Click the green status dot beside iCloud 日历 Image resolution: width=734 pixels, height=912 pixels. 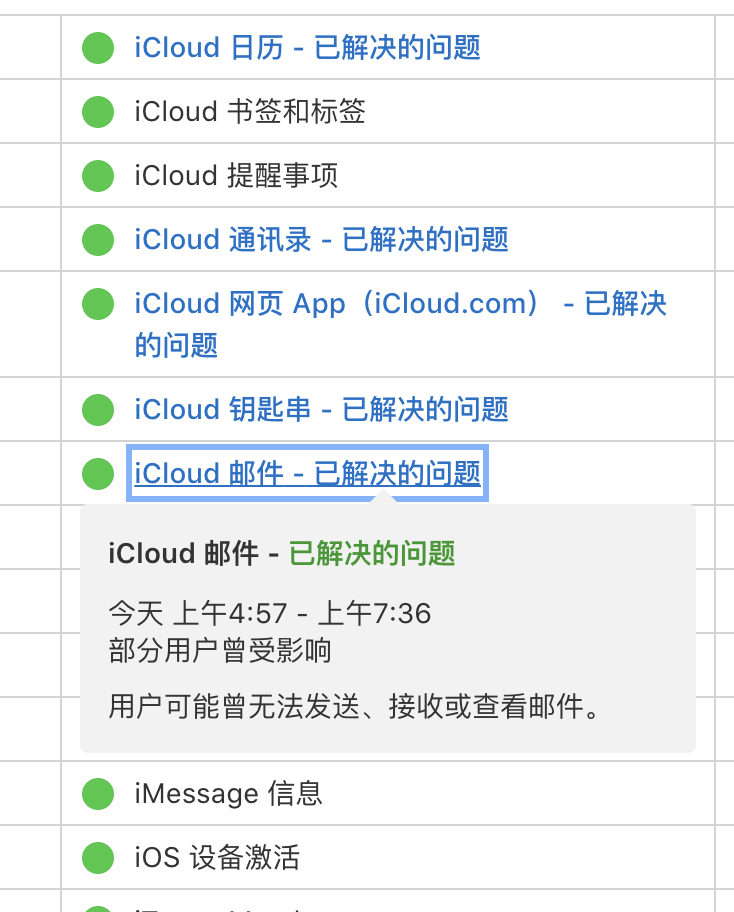click(x=98, y=47)
